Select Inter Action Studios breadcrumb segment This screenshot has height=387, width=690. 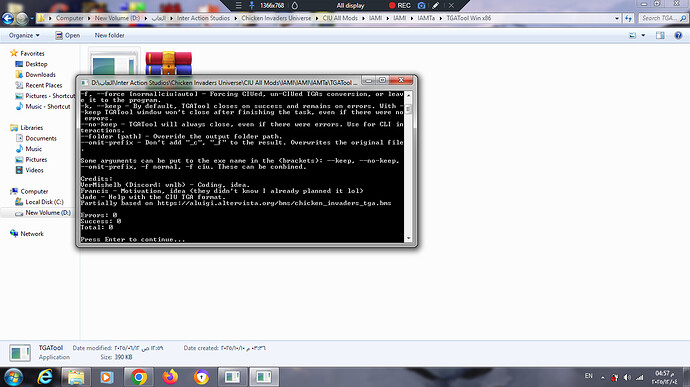203,18
